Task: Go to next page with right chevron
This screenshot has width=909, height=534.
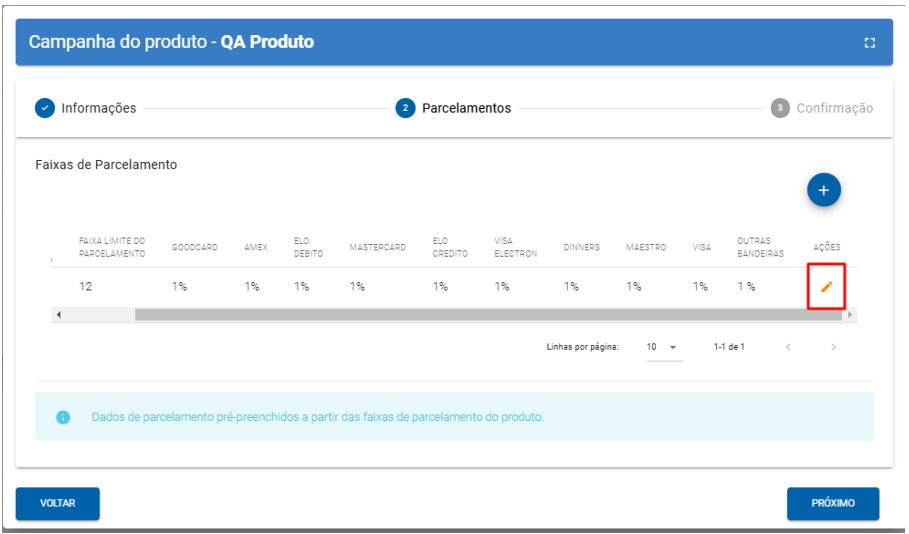Action: [833, 347]
